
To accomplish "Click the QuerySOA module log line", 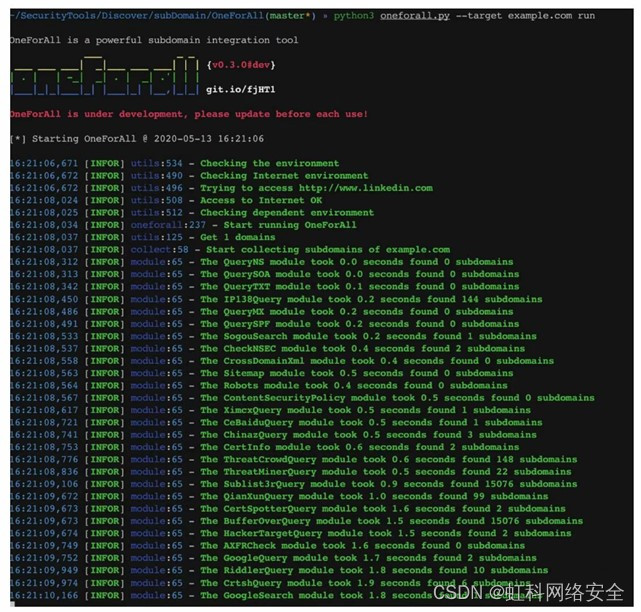I will pos(264,274).
